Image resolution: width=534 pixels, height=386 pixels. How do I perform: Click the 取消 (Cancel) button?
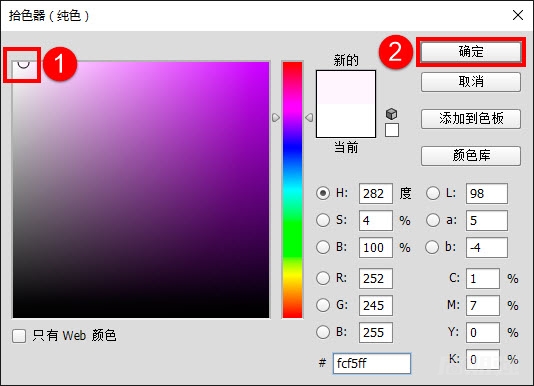pos(471,82)
